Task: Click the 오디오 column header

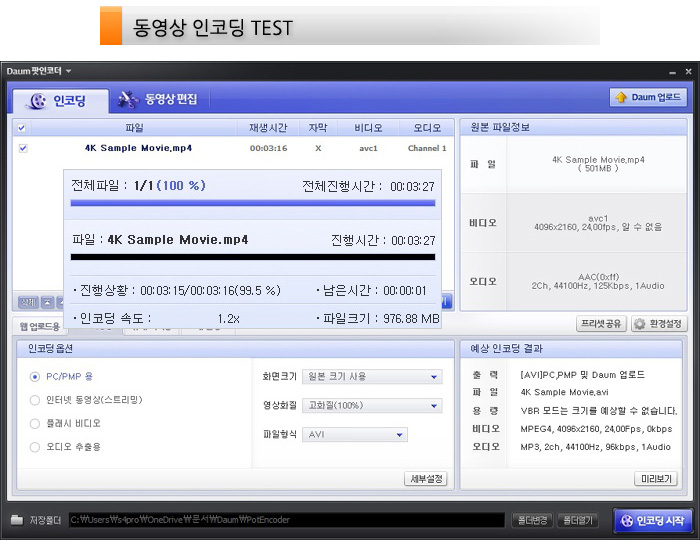Action: [x=427, y=128]
